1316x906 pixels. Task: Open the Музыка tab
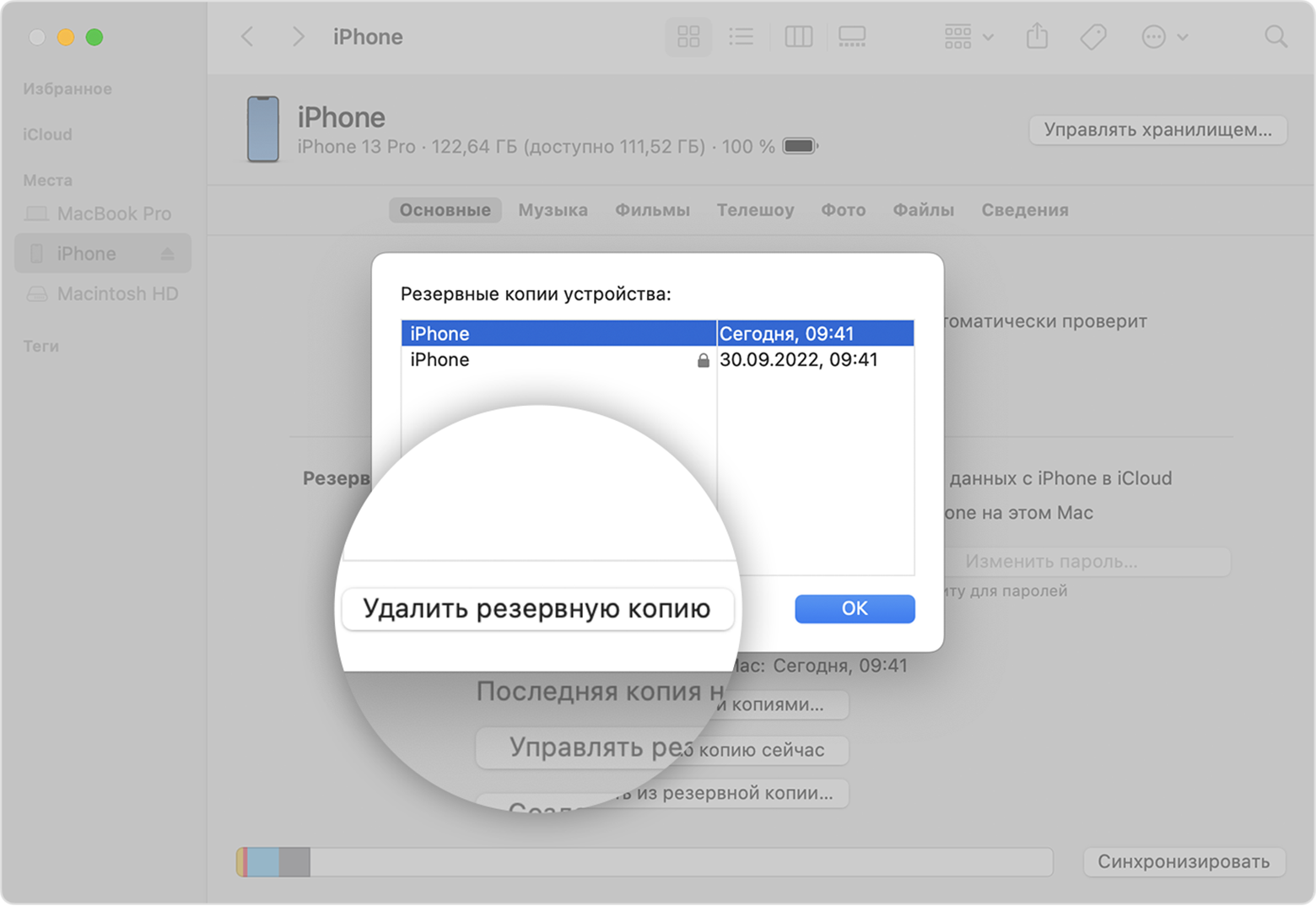[x=553, y=210]
